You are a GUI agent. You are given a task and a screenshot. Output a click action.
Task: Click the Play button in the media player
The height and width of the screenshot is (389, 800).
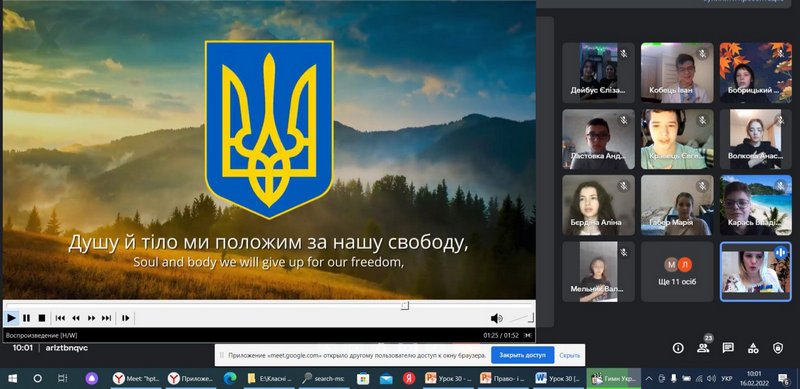pyautogui.click(x=11, y=318)
